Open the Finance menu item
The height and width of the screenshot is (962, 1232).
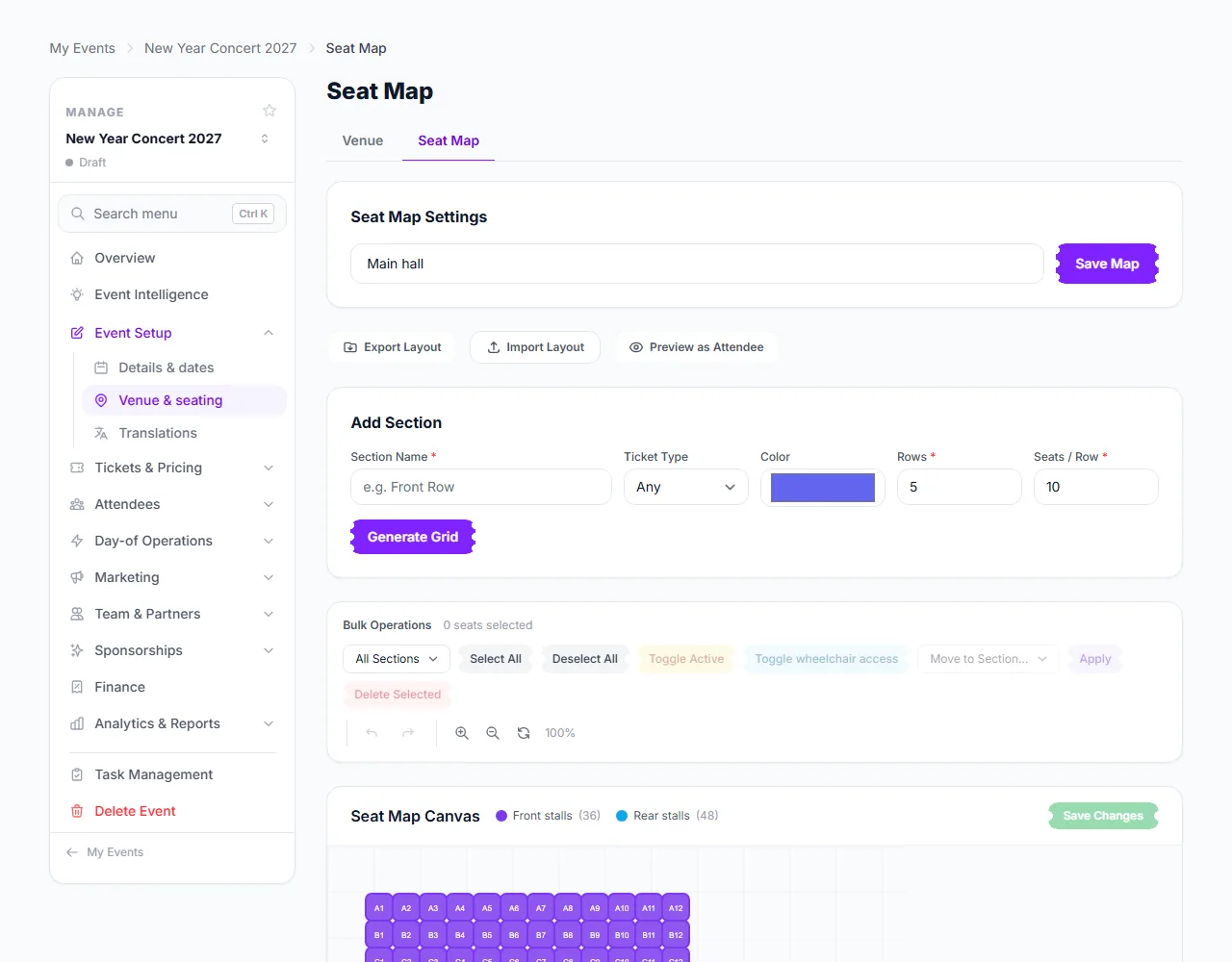click(x=172, y=687)
